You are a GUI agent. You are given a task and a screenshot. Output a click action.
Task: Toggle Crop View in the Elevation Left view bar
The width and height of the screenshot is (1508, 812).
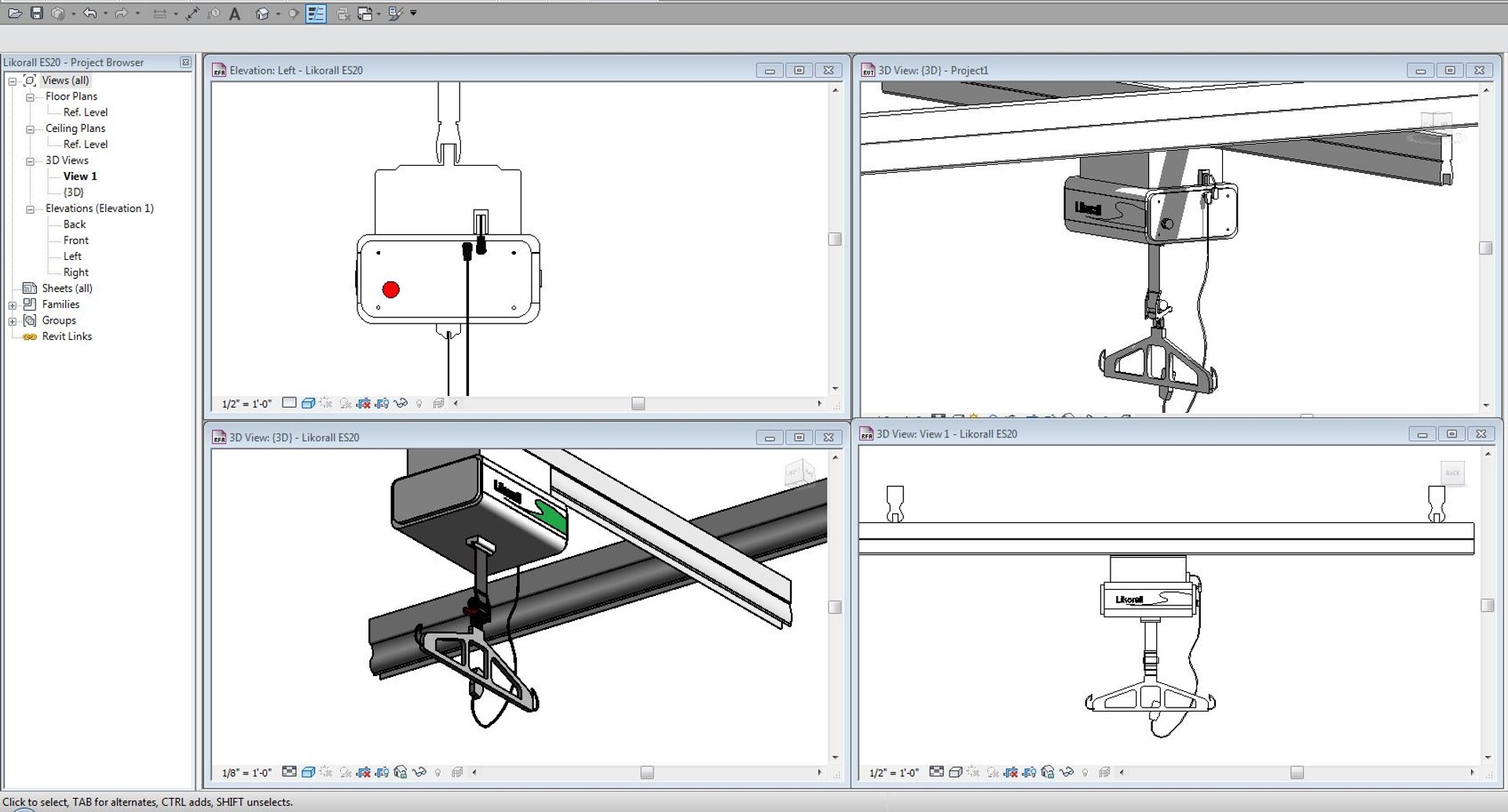363,404
